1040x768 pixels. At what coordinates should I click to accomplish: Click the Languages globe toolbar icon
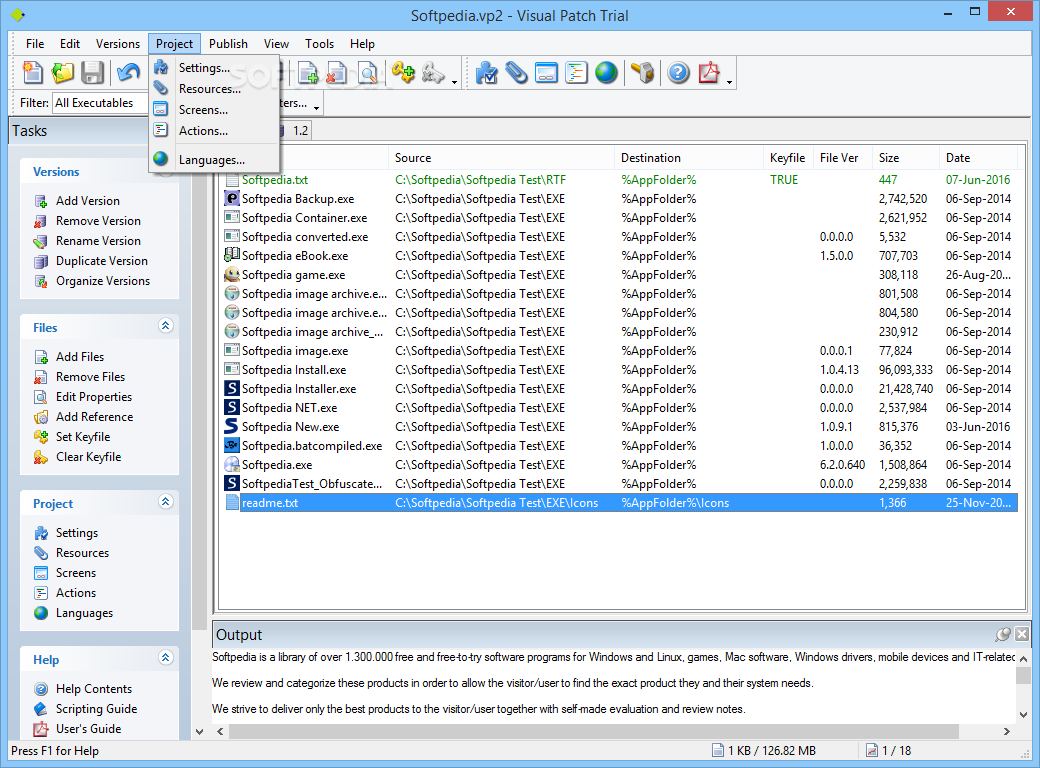tap(606, 73)
